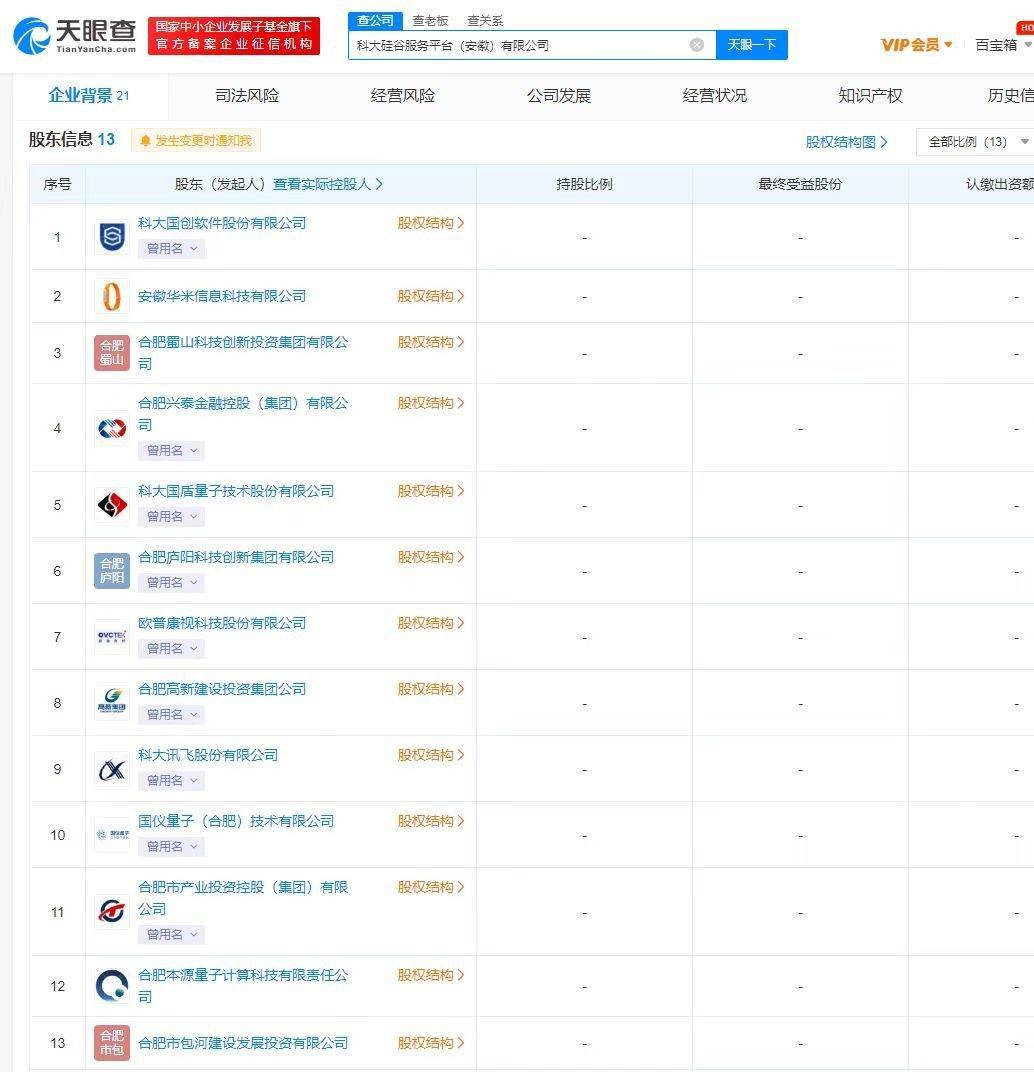Select the 合肥蜀山 logo icon

point(111,353)
